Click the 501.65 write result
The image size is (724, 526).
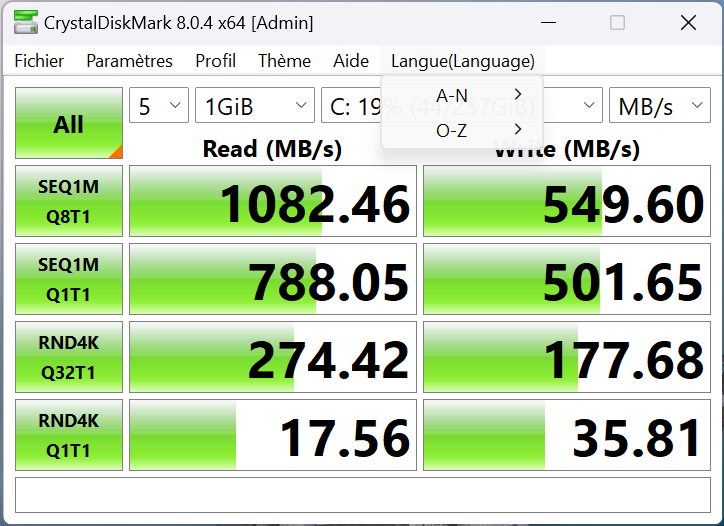pyautogui.click(x=567, y=279)
